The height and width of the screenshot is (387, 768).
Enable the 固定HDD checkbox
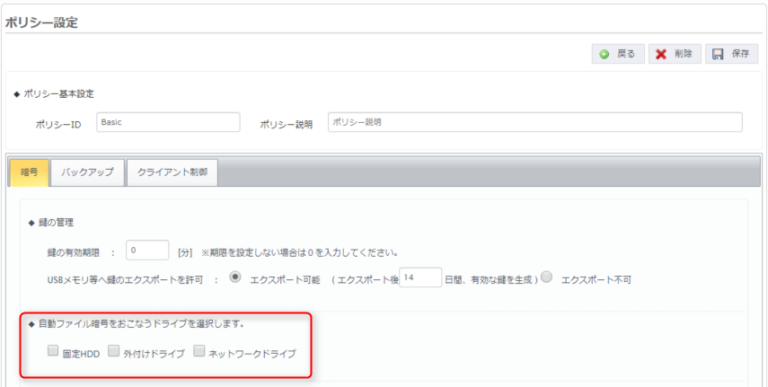click(53, 351)
